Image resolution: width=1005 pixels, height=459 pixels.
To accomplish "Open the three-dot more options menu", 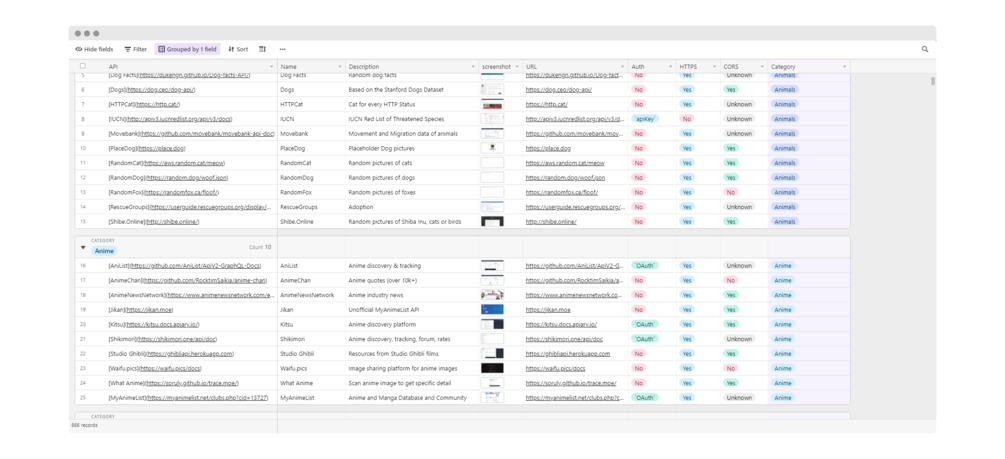I will (x=283, y=49).
